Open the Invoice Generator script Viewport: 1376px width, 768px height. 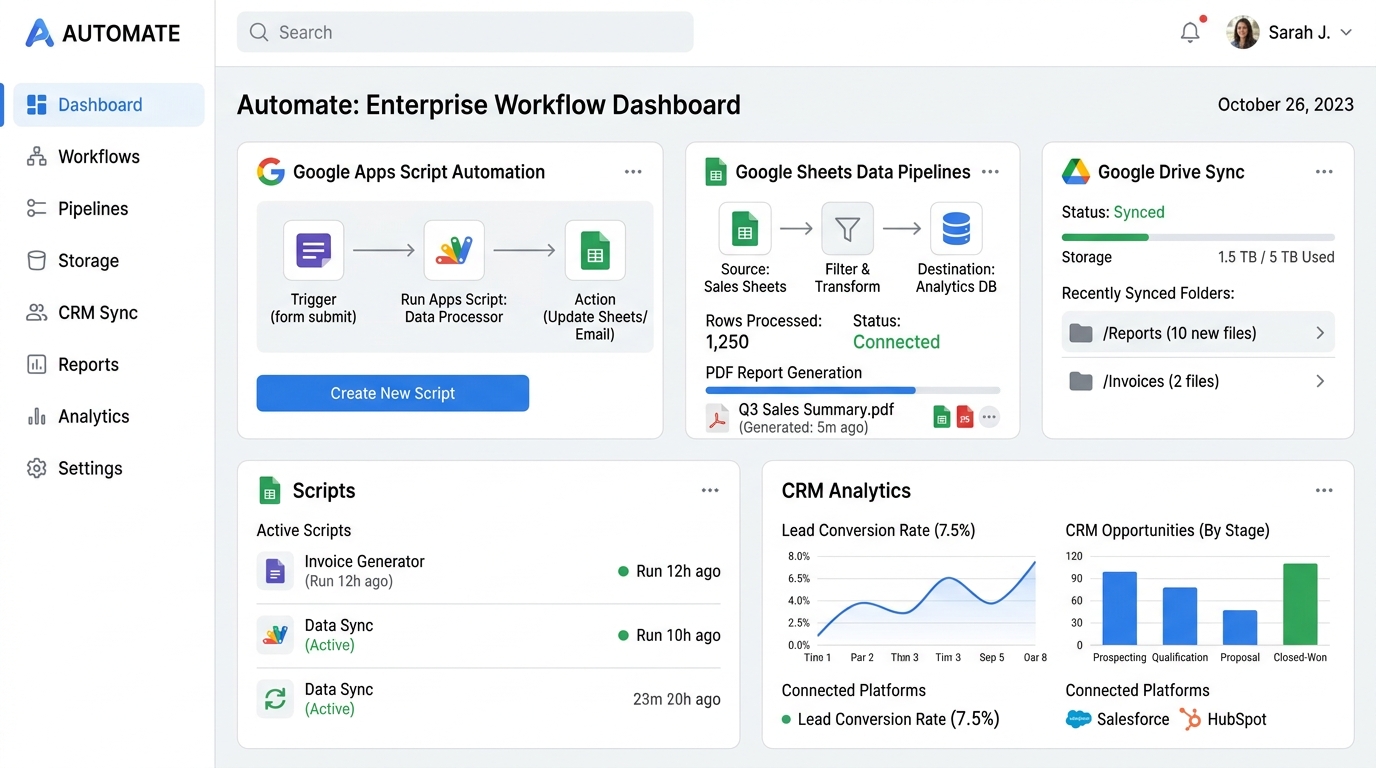[365, 562]
